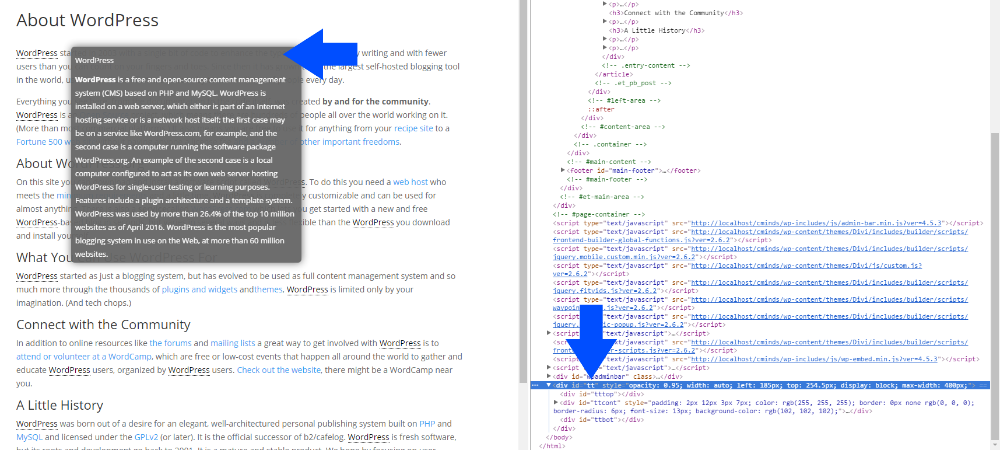1000x450 pixels.
Task: Select the div id="ttbot" row
Action: coord(603,420)
